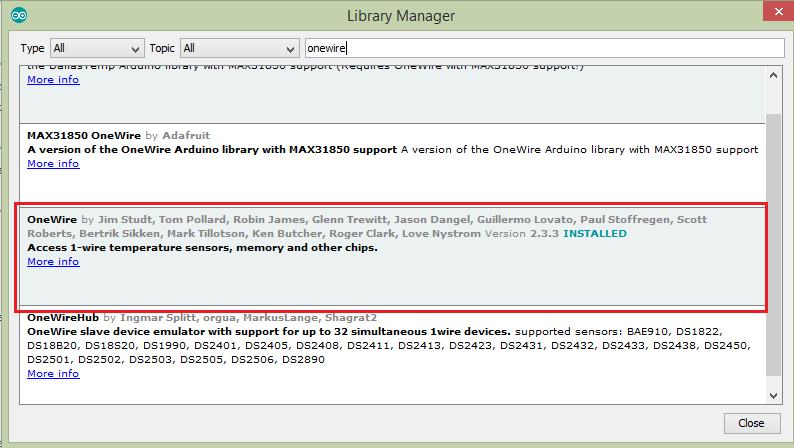The height and width of the screenshot is (448, 794).
Task: Click the Topic label
Action: coord(162,49)
